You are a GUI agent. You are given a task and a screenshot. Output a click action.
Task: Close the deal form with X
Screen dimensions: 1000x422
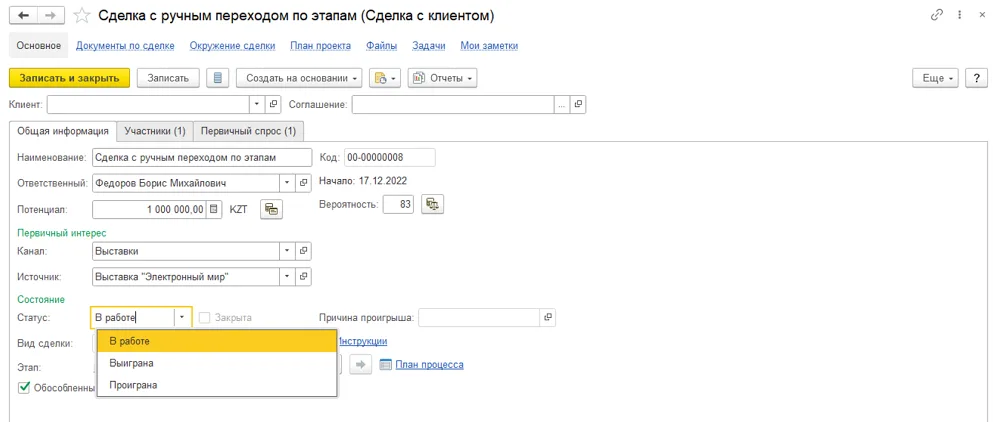pyautogui.click(x=982, y=15)
